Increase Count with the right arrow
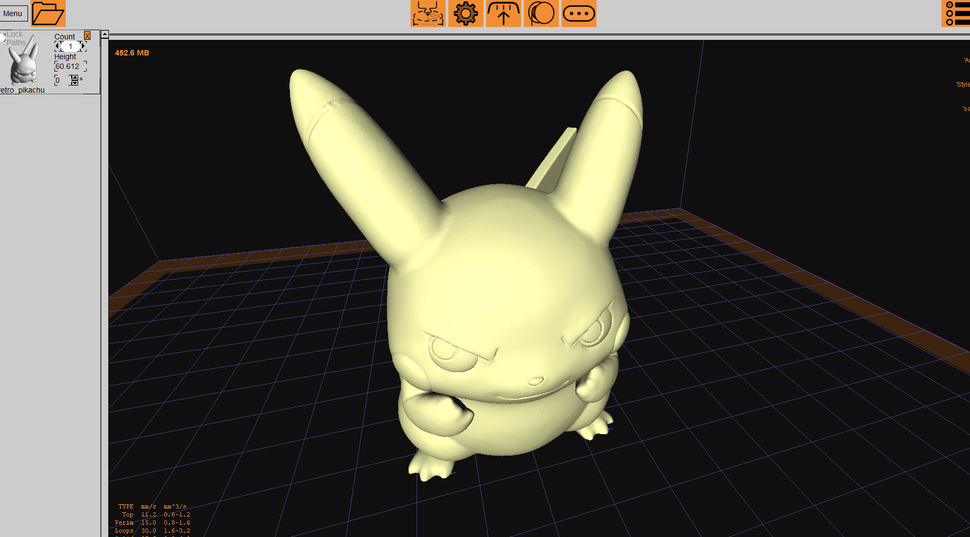Screen dimensions: 970x537 (83, 46)
